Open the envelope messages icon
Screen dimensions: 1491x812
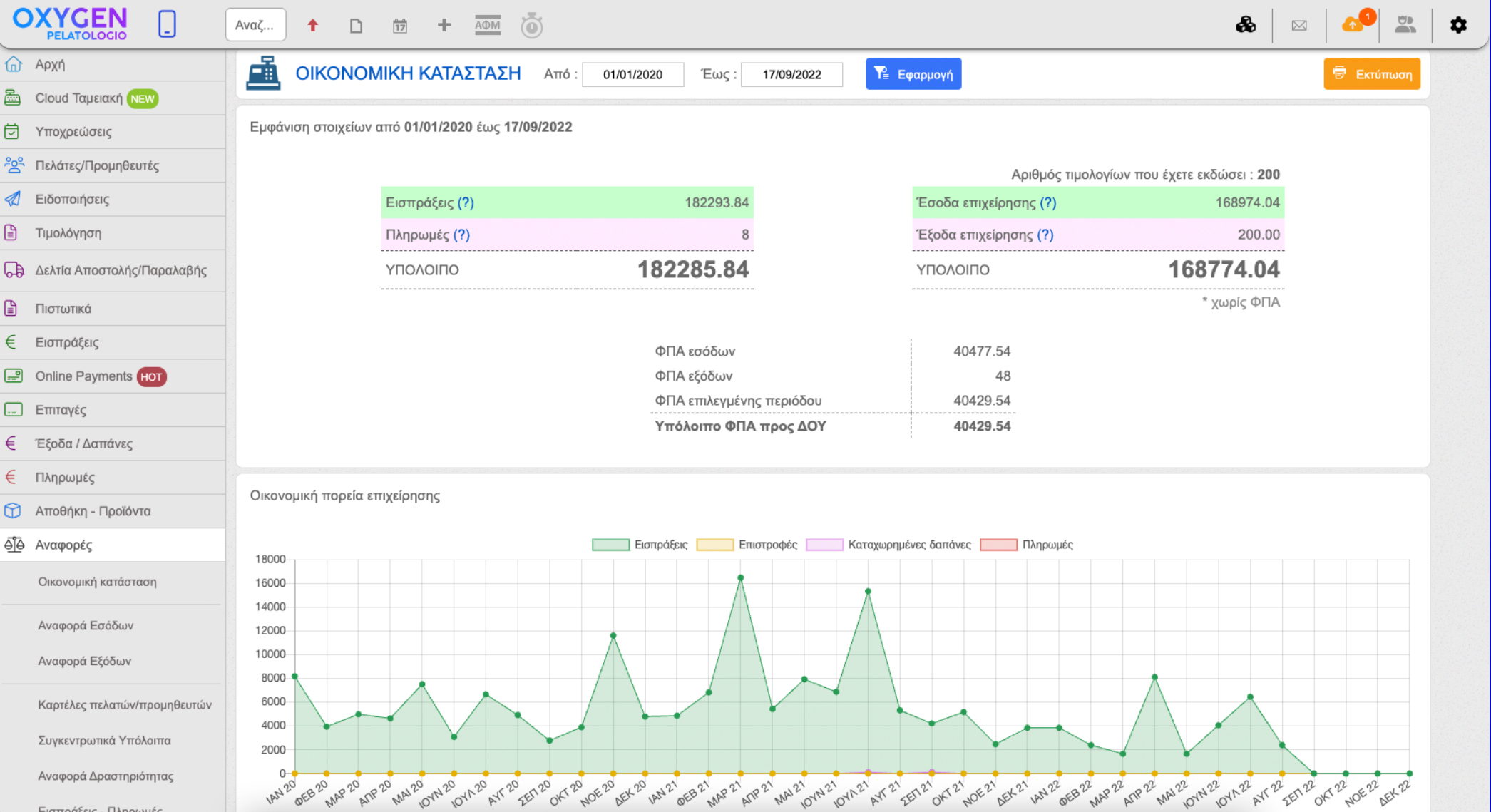[1299, 26]
